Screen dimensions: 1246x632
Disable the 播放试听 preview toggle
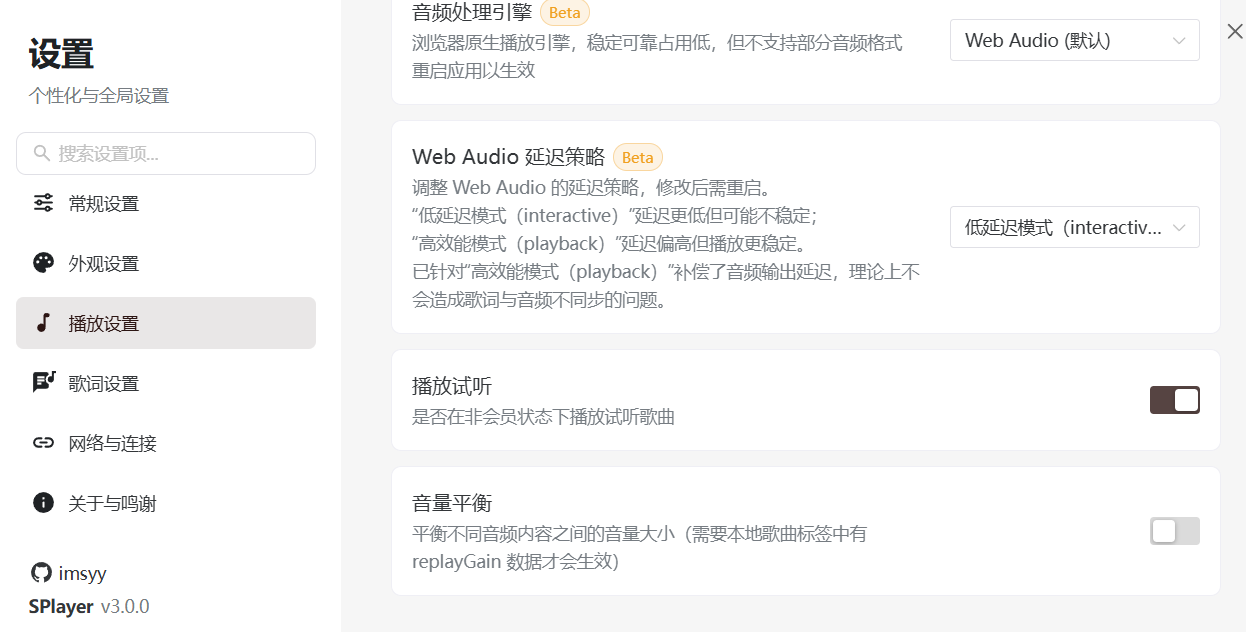(1174, 400)
